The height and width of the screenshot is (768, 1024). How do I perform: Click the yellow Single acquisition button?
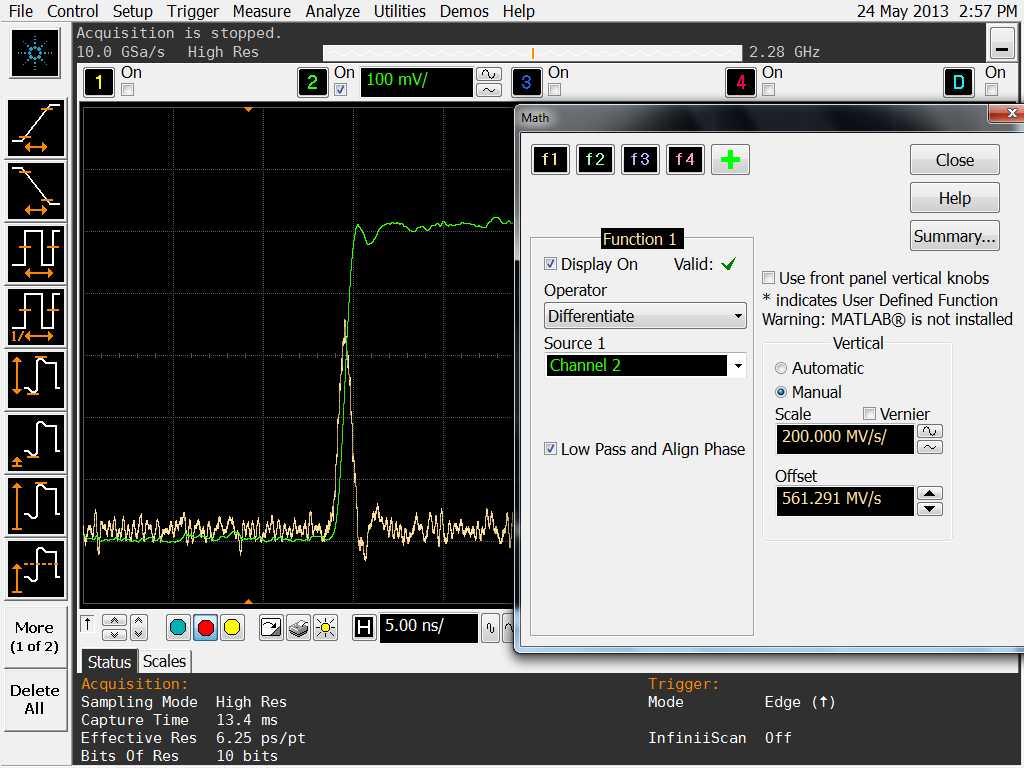[232, 628]
